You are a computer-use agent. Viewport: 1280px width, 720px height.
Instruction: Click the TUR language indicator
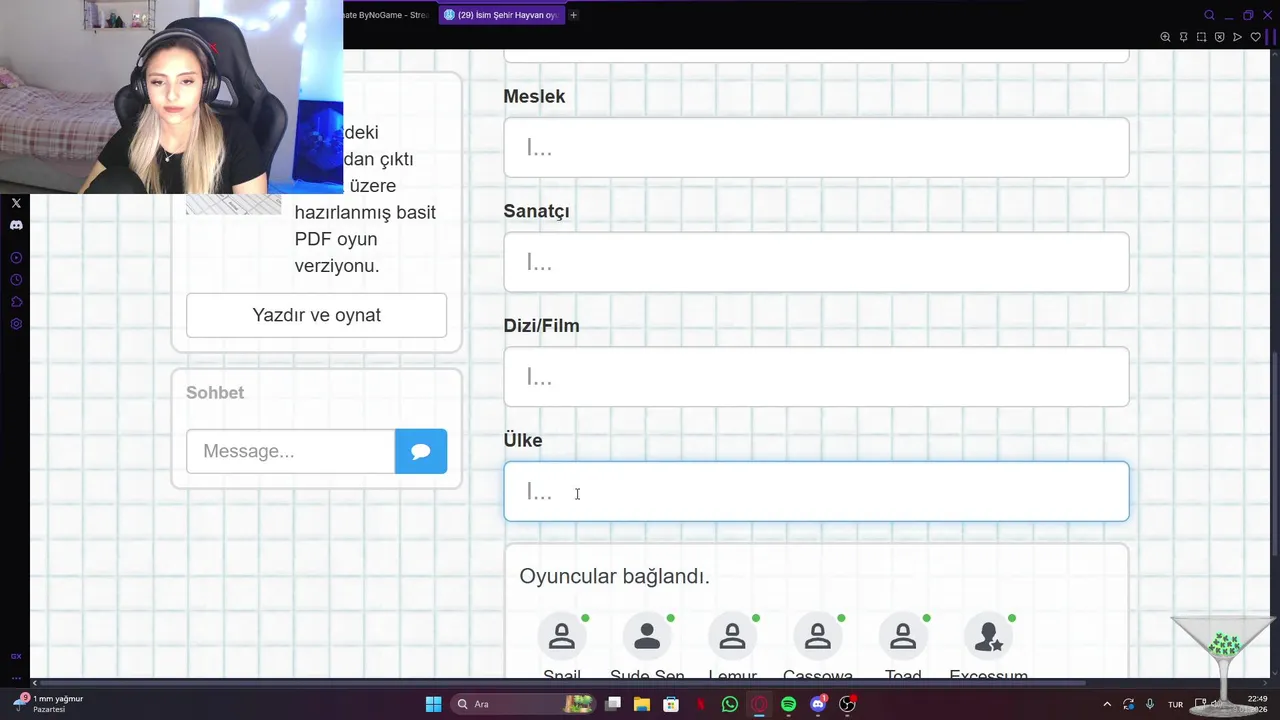[1176, 704]
